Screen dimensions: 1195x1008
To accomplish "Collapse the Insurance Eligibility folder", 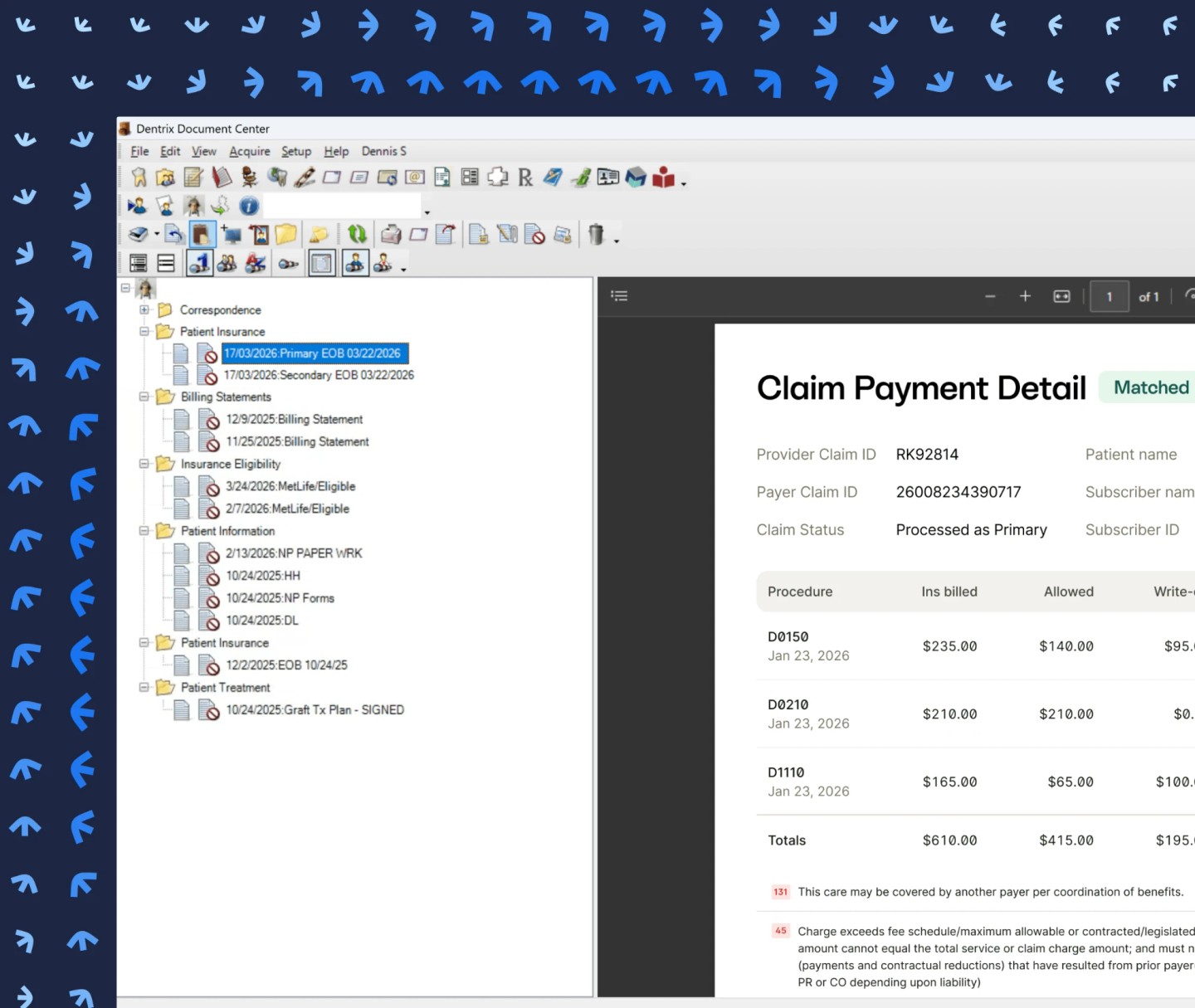I will click(144, 464).
